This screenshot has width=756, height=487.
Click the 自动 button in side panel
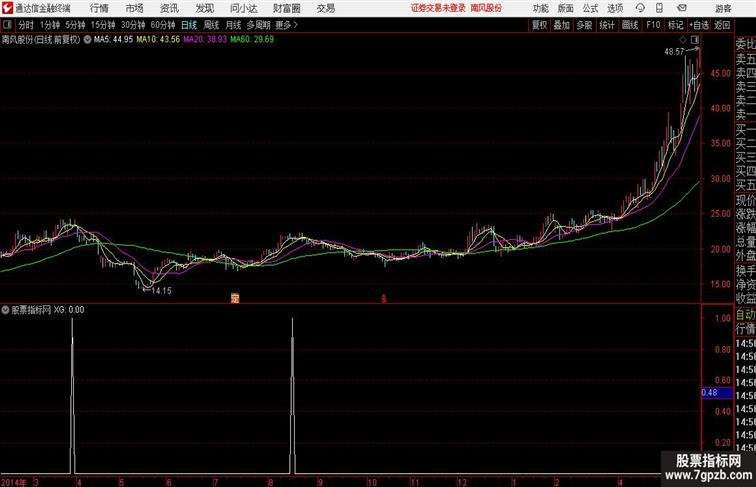[x=745, y=314]
